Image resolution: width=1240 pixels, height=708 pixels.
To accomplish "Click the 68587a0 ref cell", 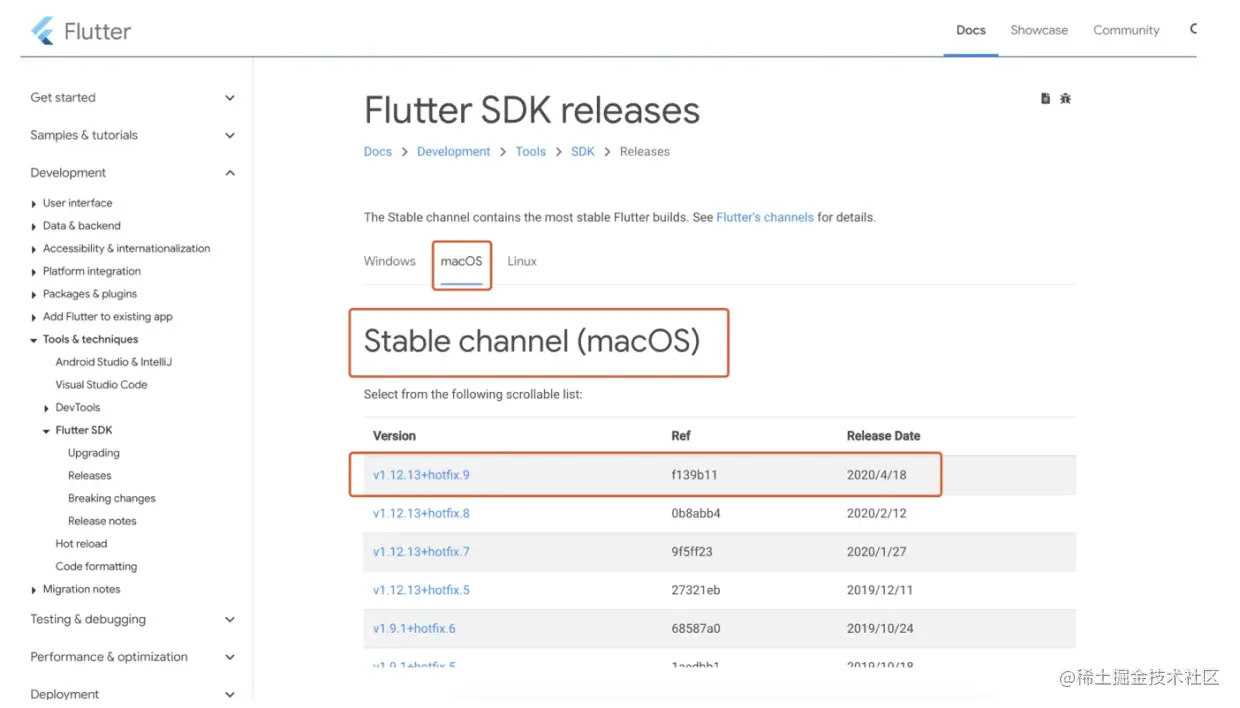I will 696,629.
